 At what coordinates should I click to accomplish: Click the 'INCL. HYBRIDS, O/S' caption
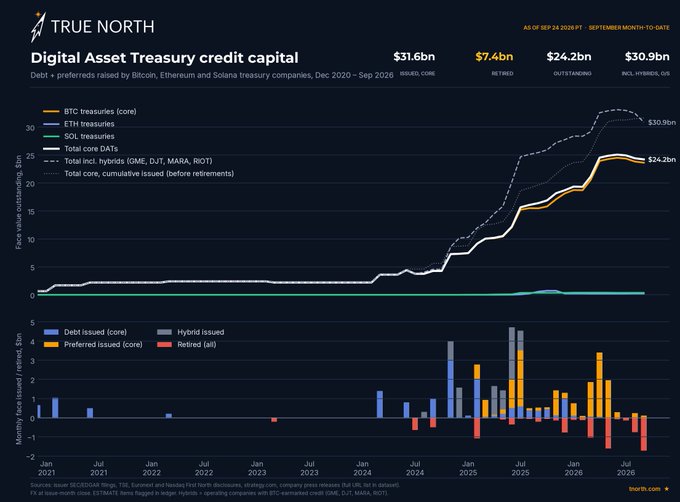click(x=645, y=73)
